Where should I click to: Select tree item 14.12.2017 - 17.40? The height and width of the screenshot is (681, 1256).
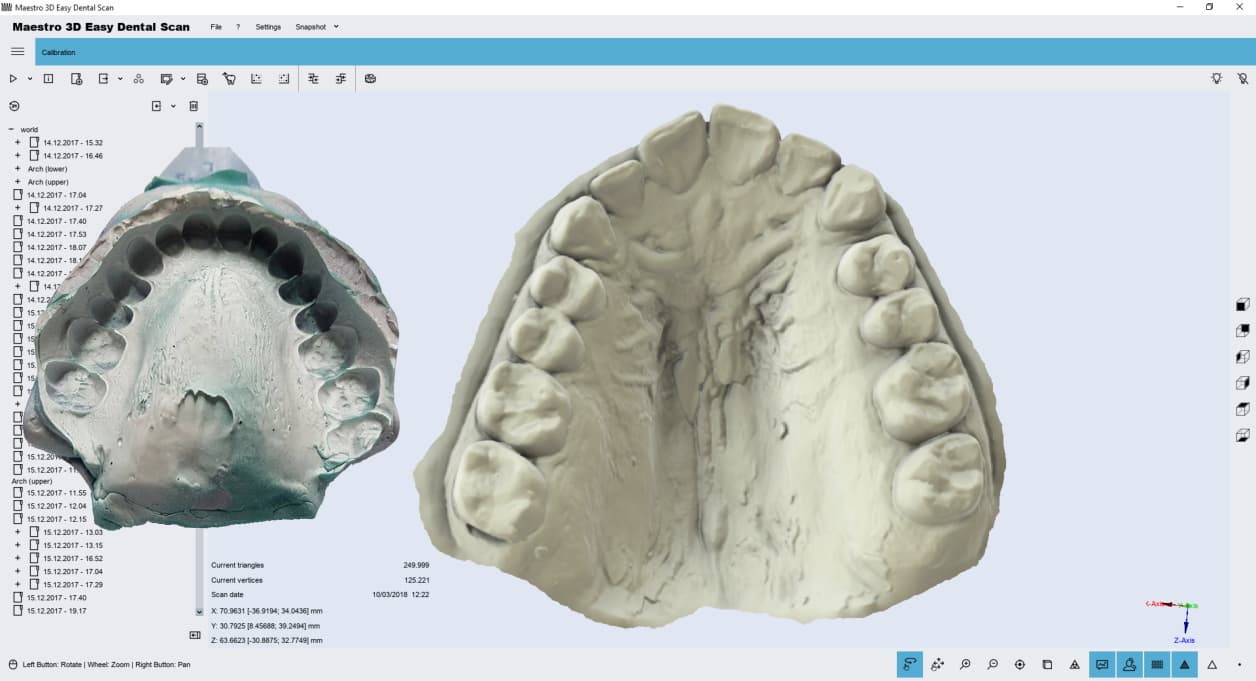56,221
